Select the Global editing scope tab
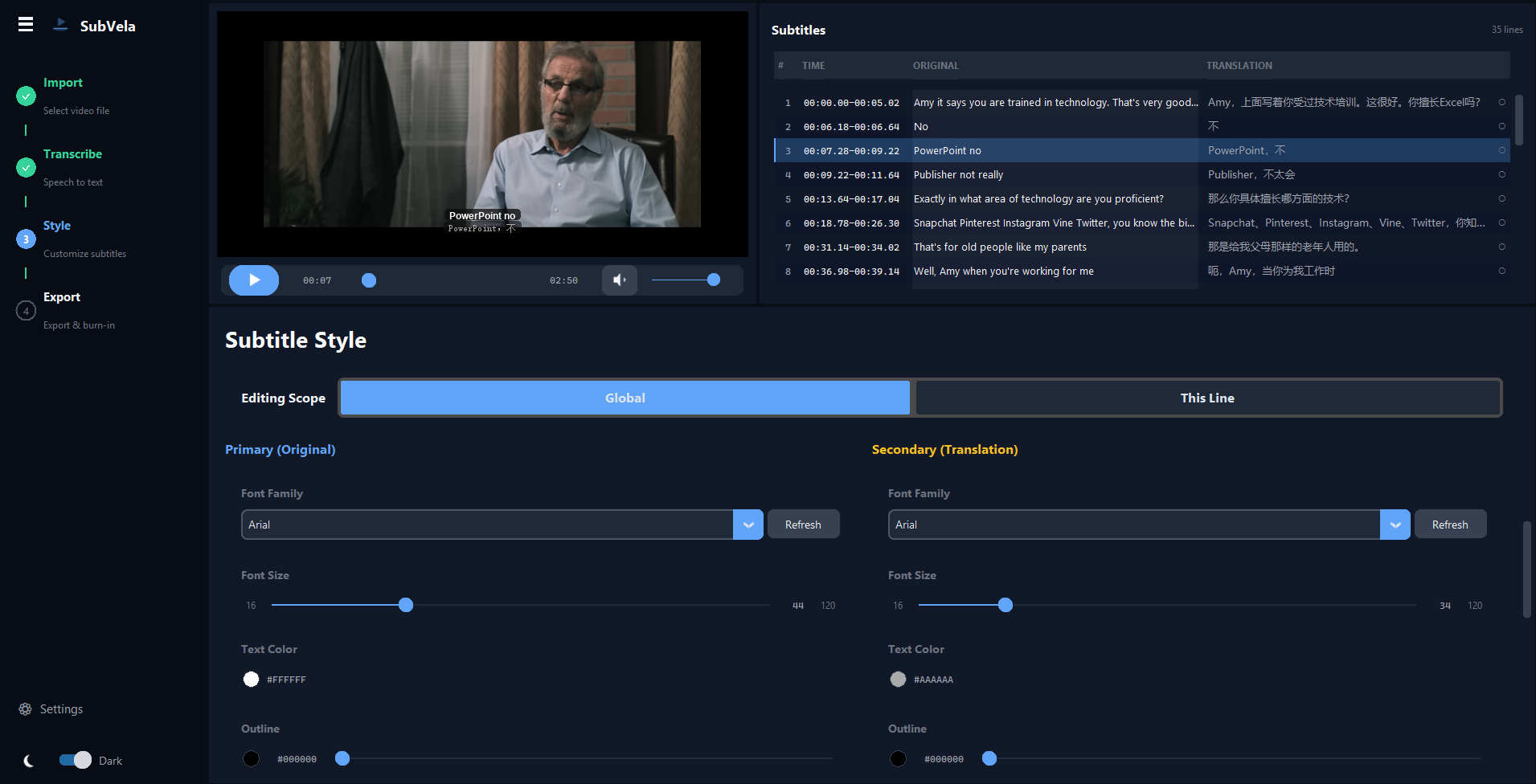 point(625,397)
